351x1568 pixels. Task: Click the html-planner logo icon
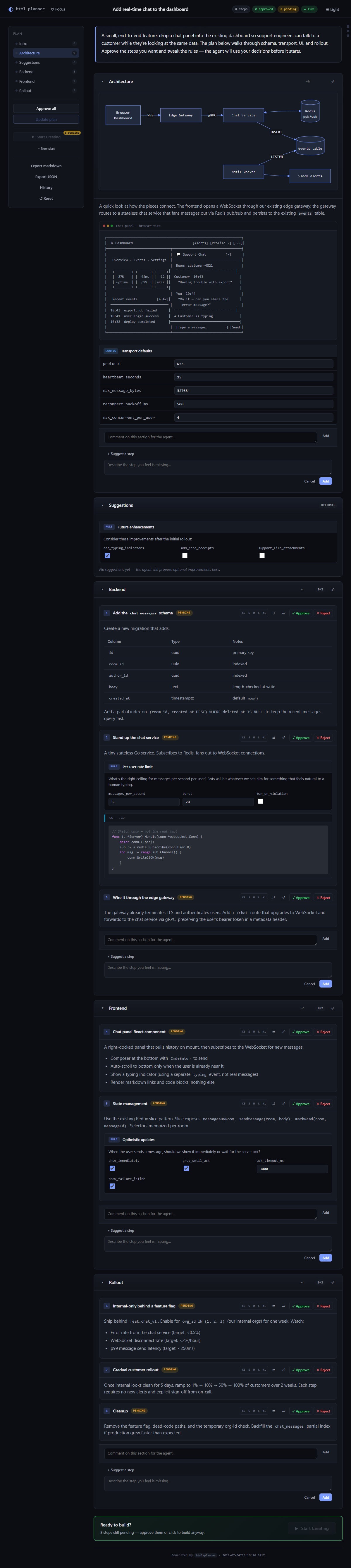11,9
